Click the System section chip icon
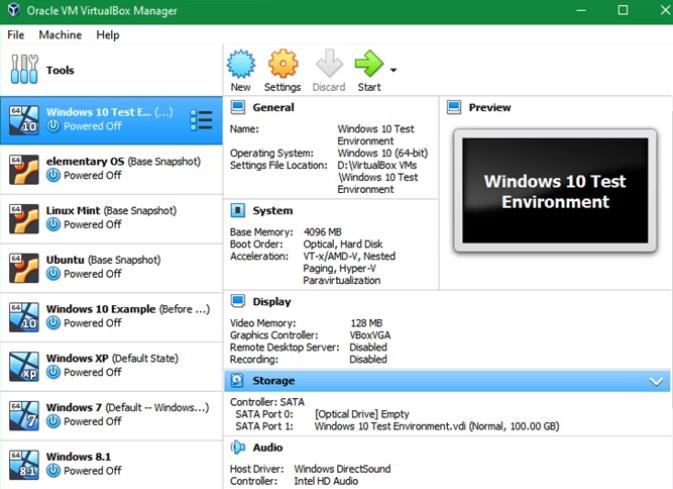The image size is (673, 489). click(x=238, y=210)
